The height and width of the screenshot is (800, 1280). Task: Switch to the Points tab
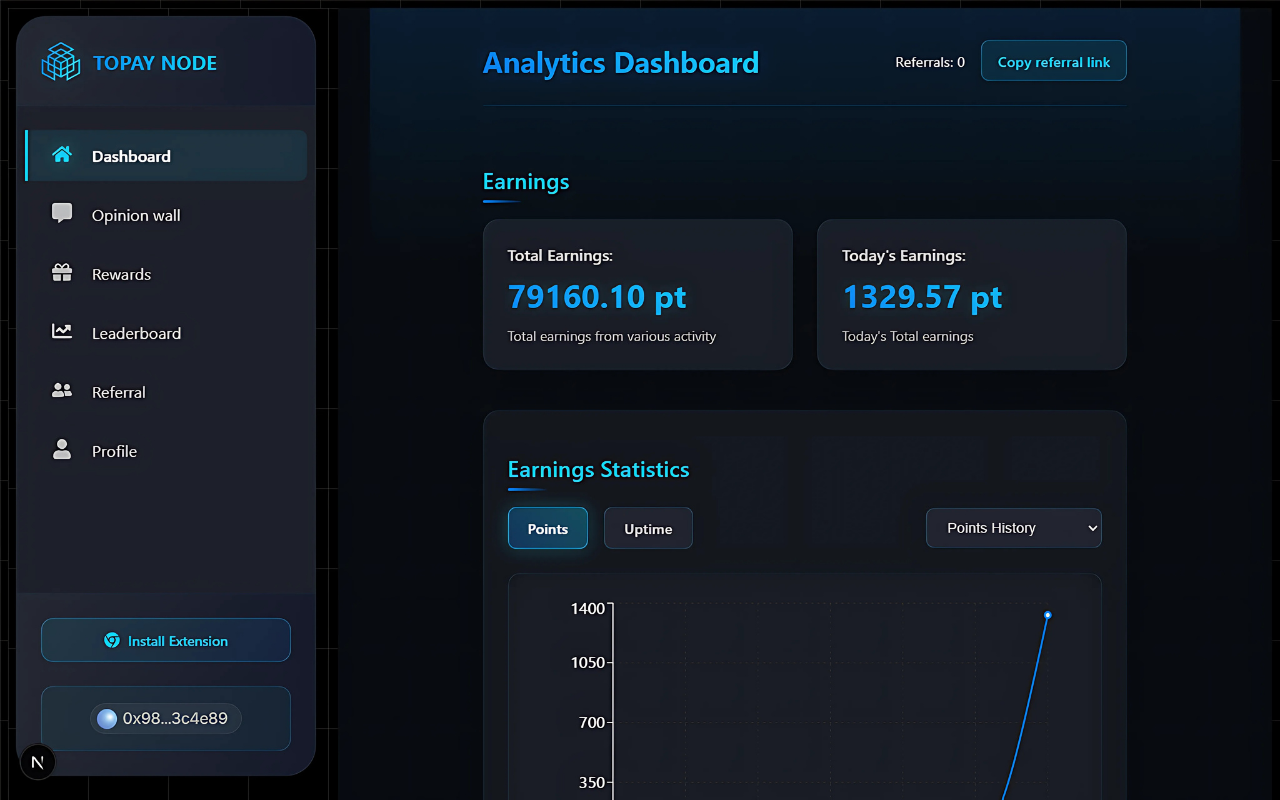[x=548, y=528]
